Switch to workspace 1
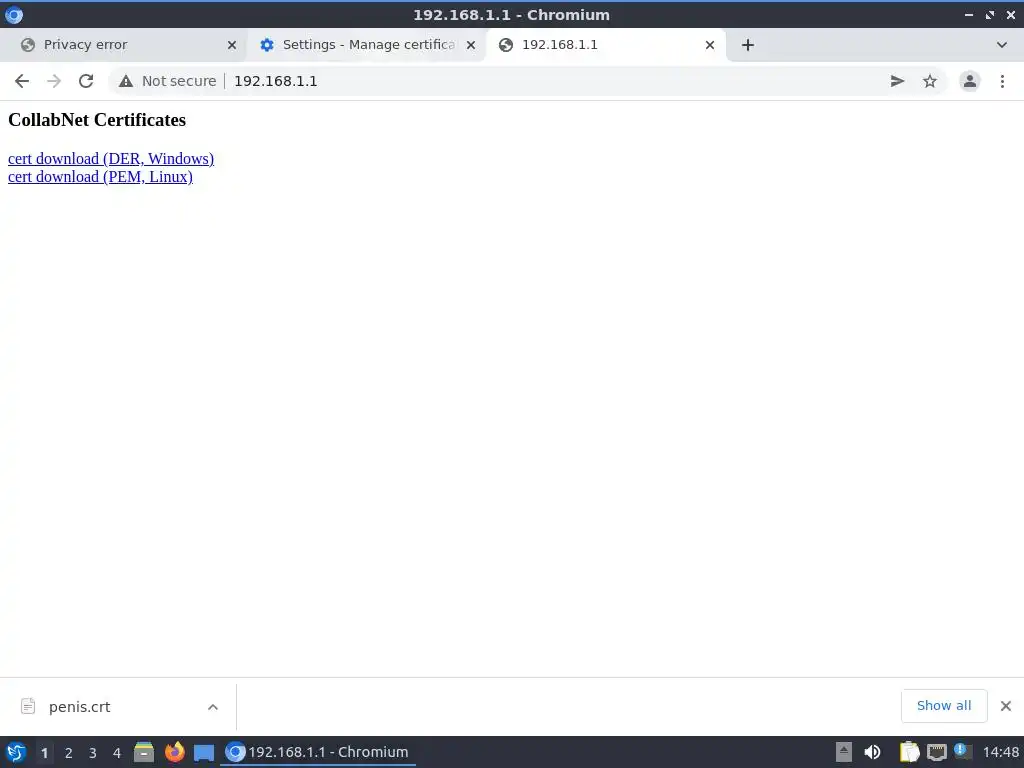1024x768 pixels. point(44,753)
